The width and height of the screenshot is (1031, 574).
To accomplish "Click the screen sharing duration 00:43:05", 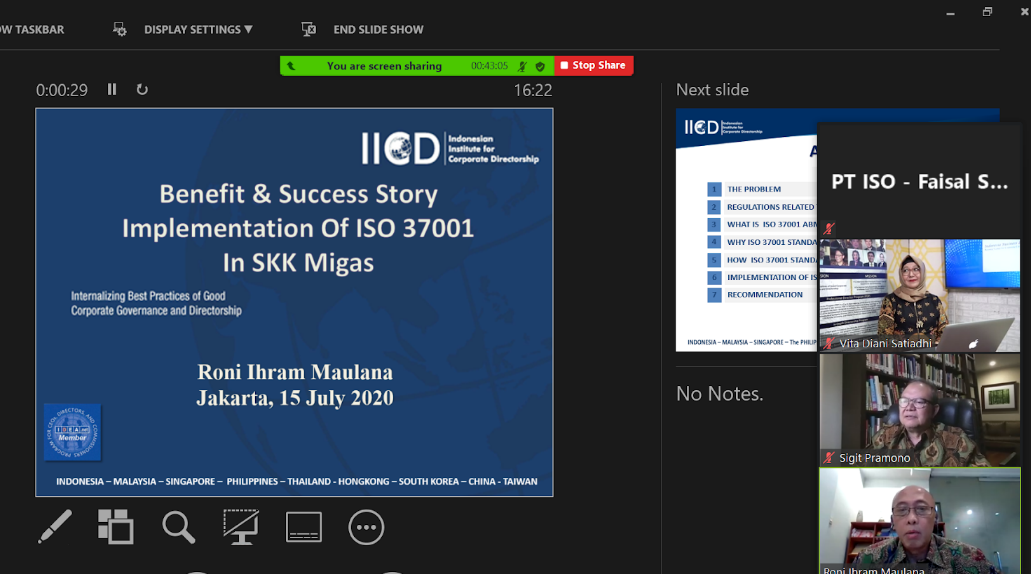I will (x=489, y=66).
